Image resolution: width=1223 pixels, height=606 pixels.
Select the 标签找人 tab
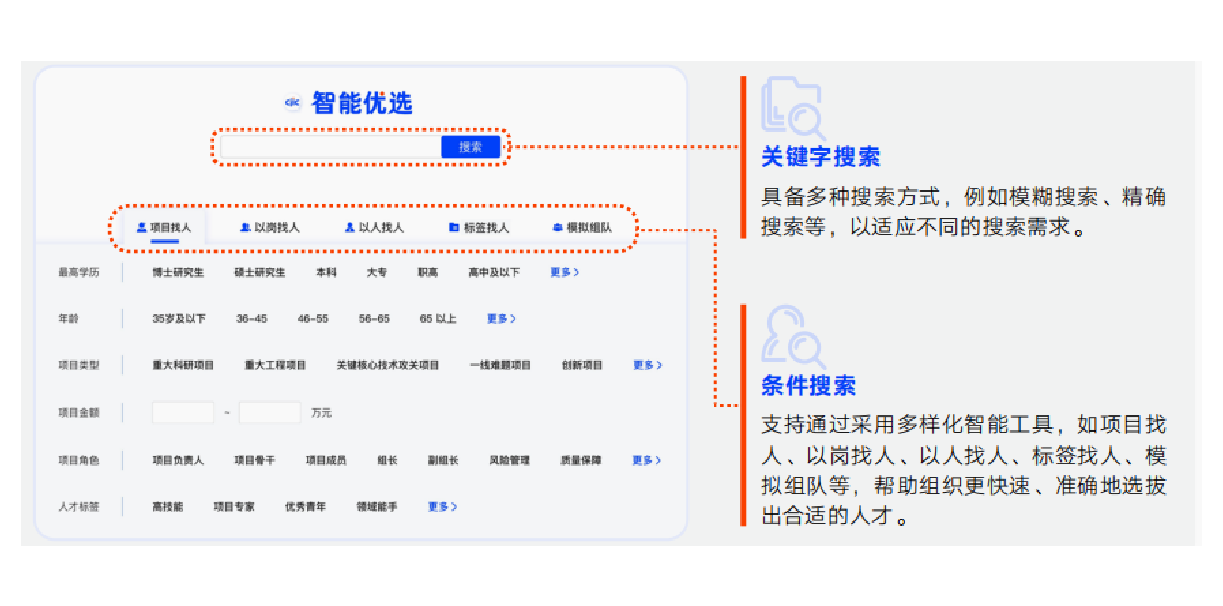tap(479, 228)
